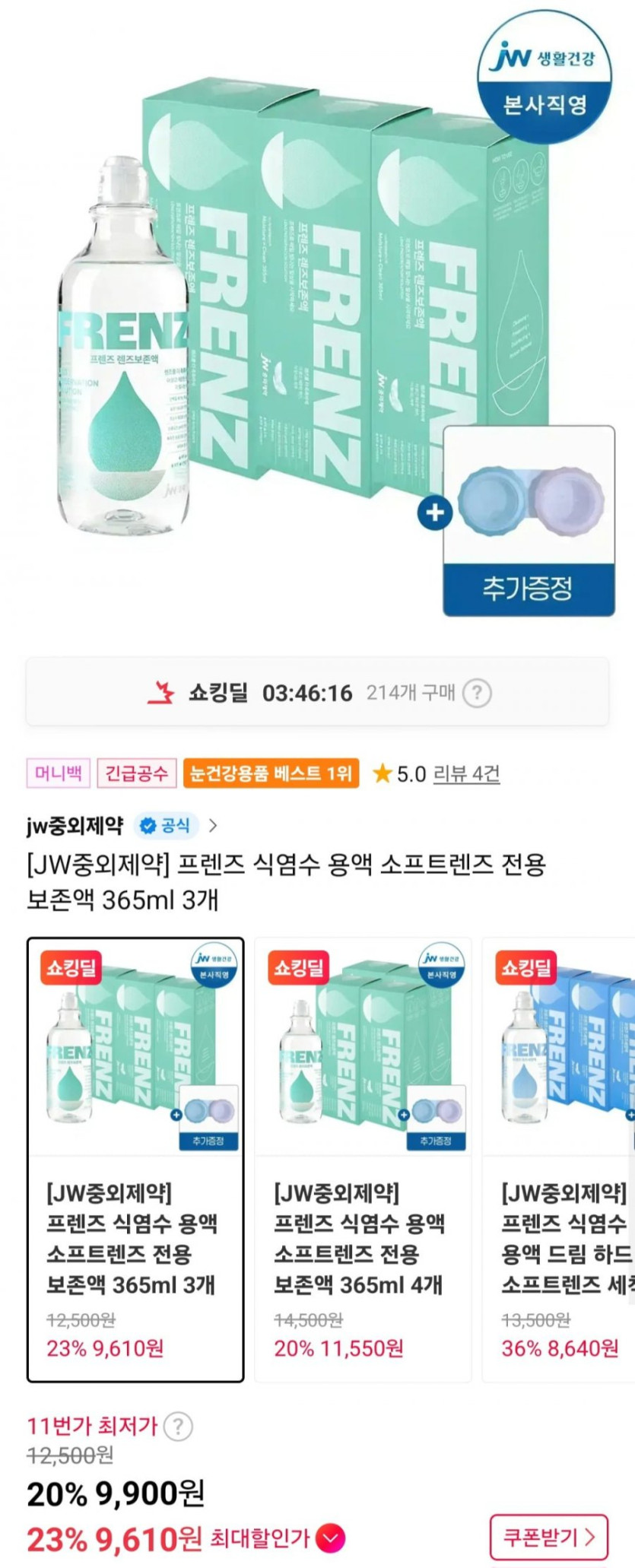Viewport: 635px width, 1568px height.
Task: Select the 365ml 4개 option card
Action: [363, 1160]
